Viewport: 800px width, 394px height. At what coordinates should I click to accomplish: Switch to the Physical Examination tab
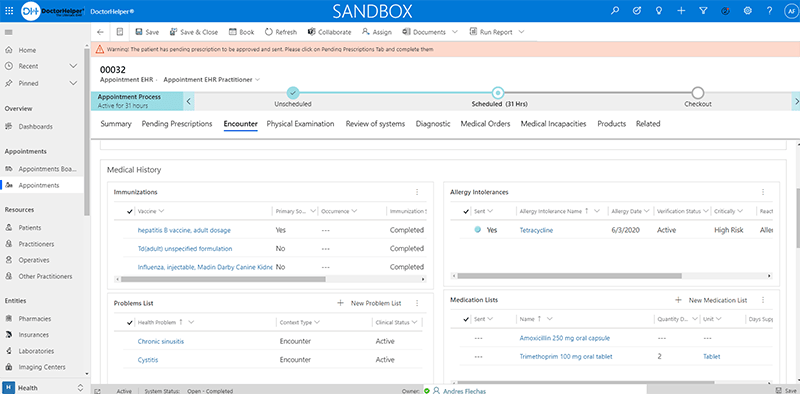tap(301, 124)
